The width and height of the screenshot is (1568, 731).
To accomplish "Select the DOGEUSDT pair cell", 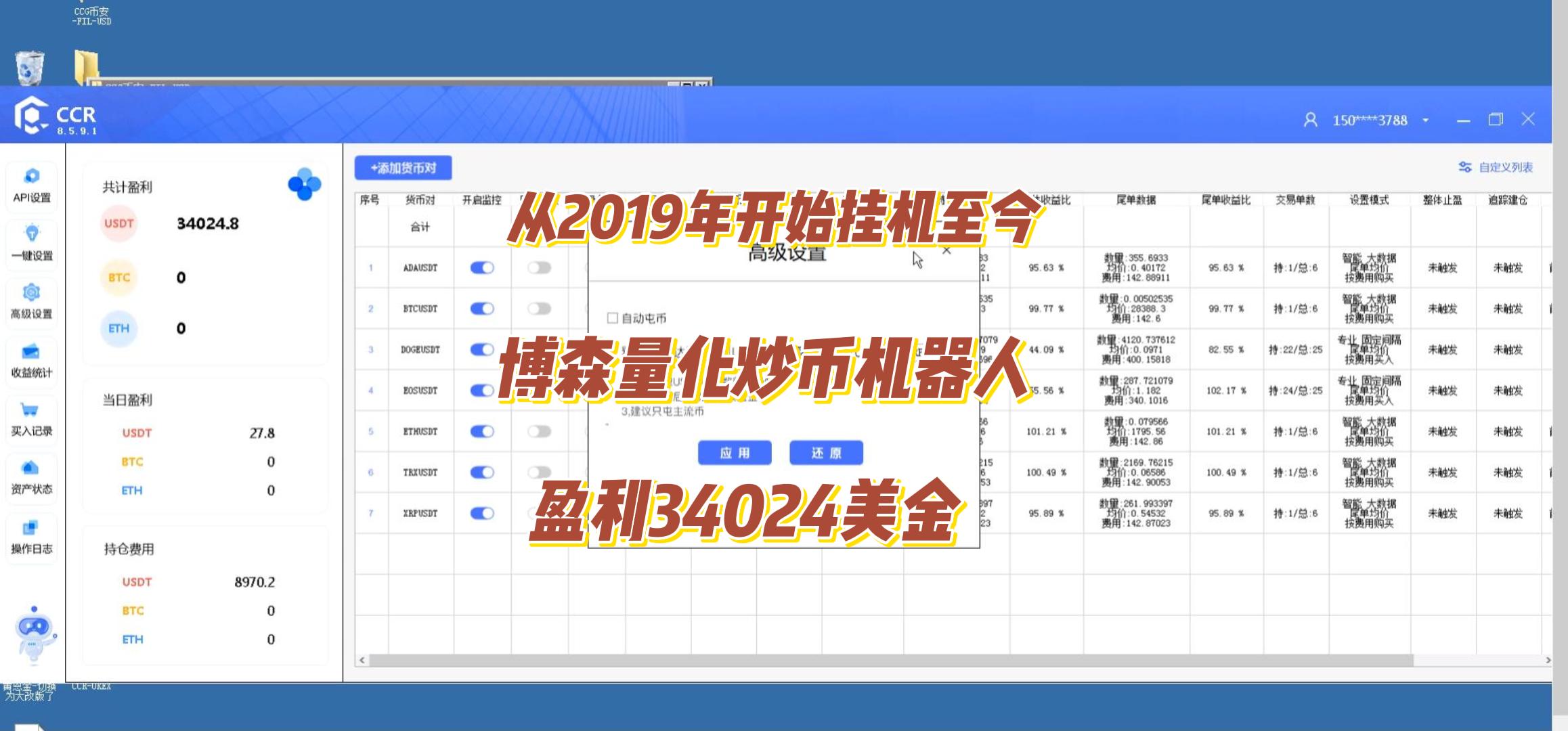I will (420, 350).
